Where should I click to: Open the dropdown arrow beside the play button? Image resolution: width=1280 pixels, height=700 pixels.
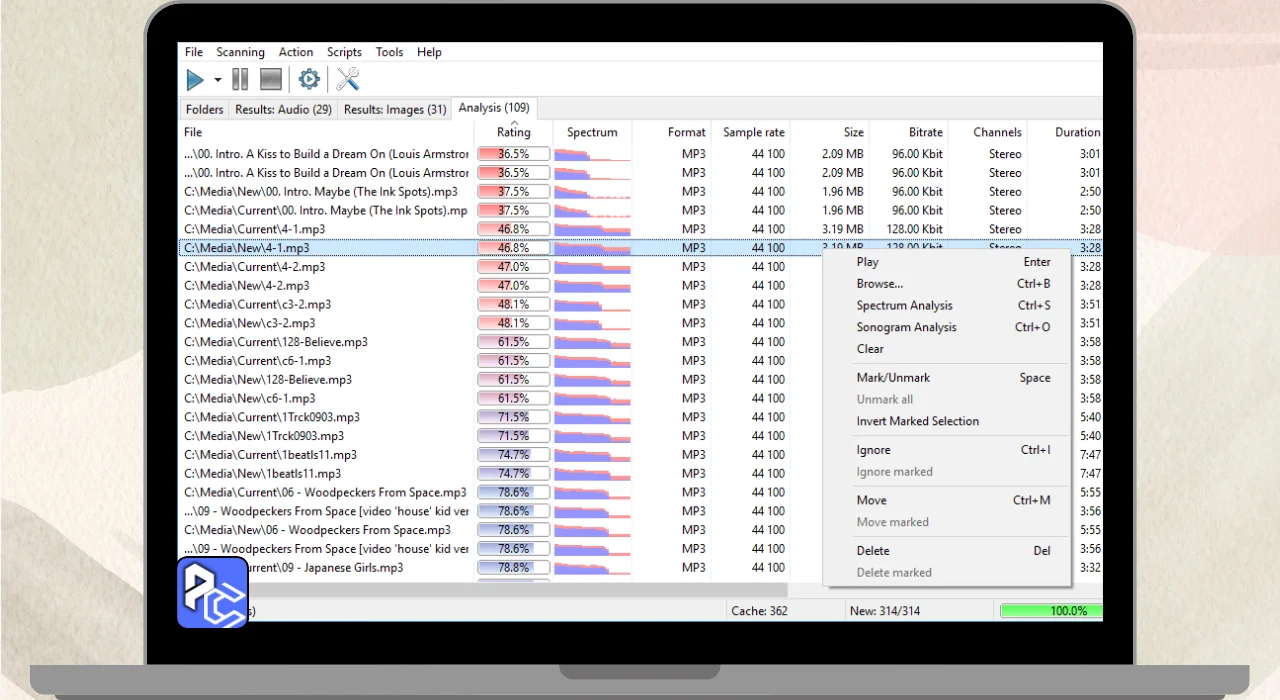(218, 80)
